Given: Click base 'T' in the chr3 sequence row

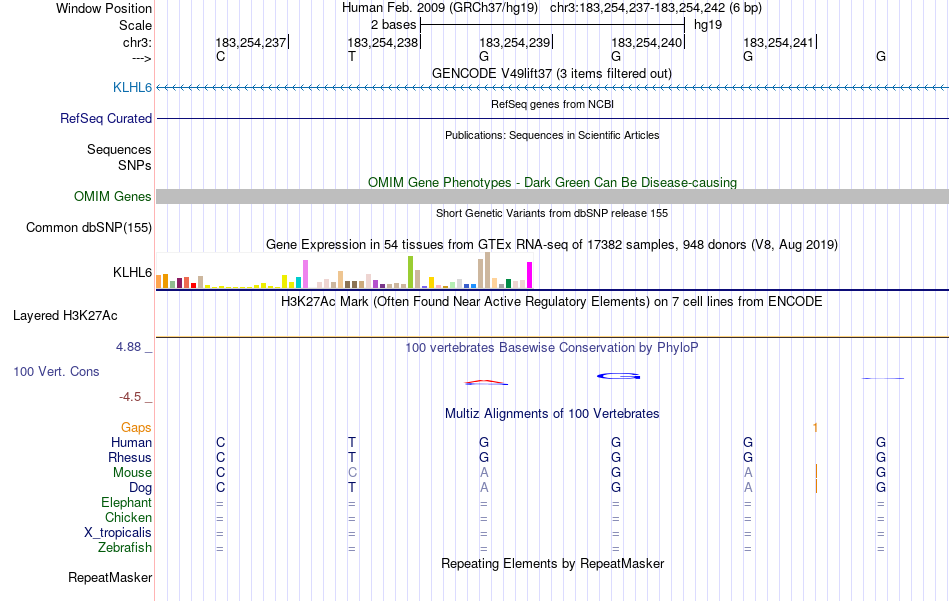Looking at the screenshot, I should point(352,56).
